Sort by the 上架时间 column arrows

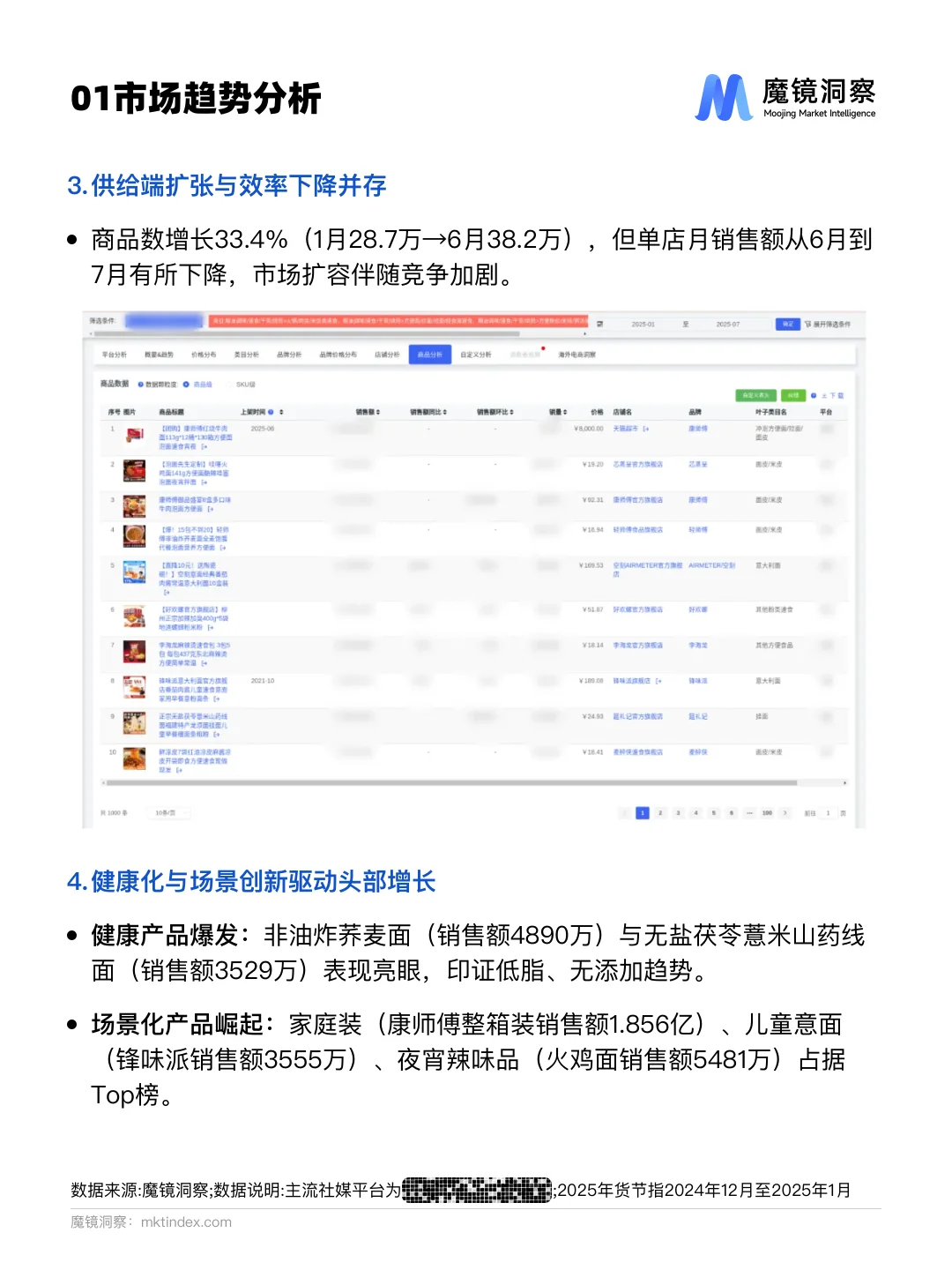tap(281, 412)
